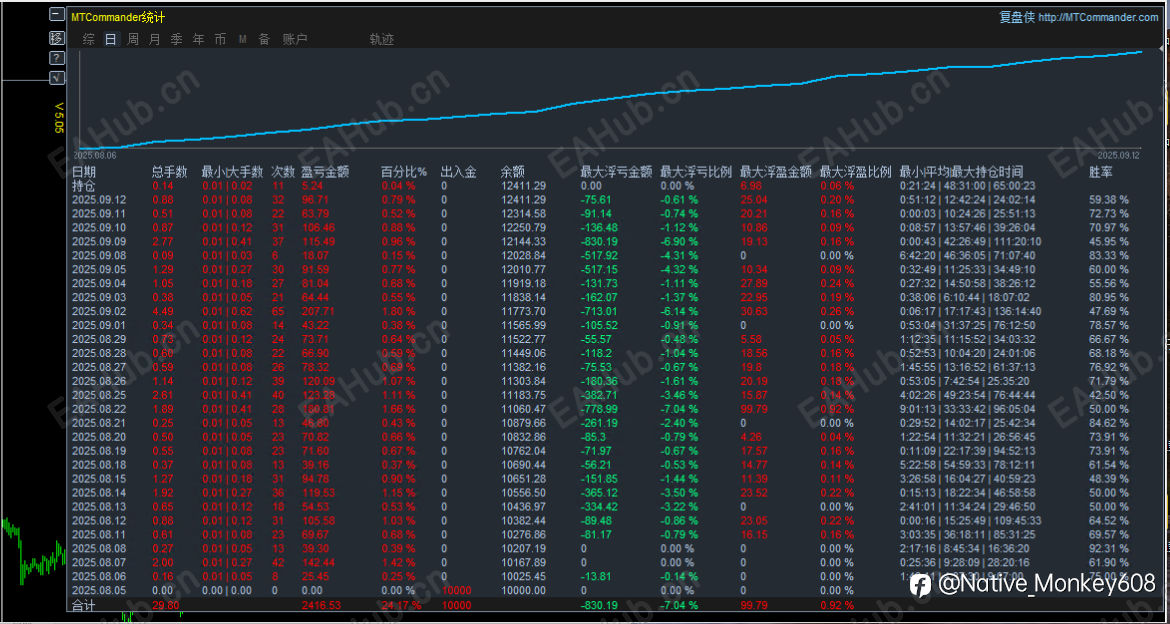Click the total profit 2416.53

320,605
